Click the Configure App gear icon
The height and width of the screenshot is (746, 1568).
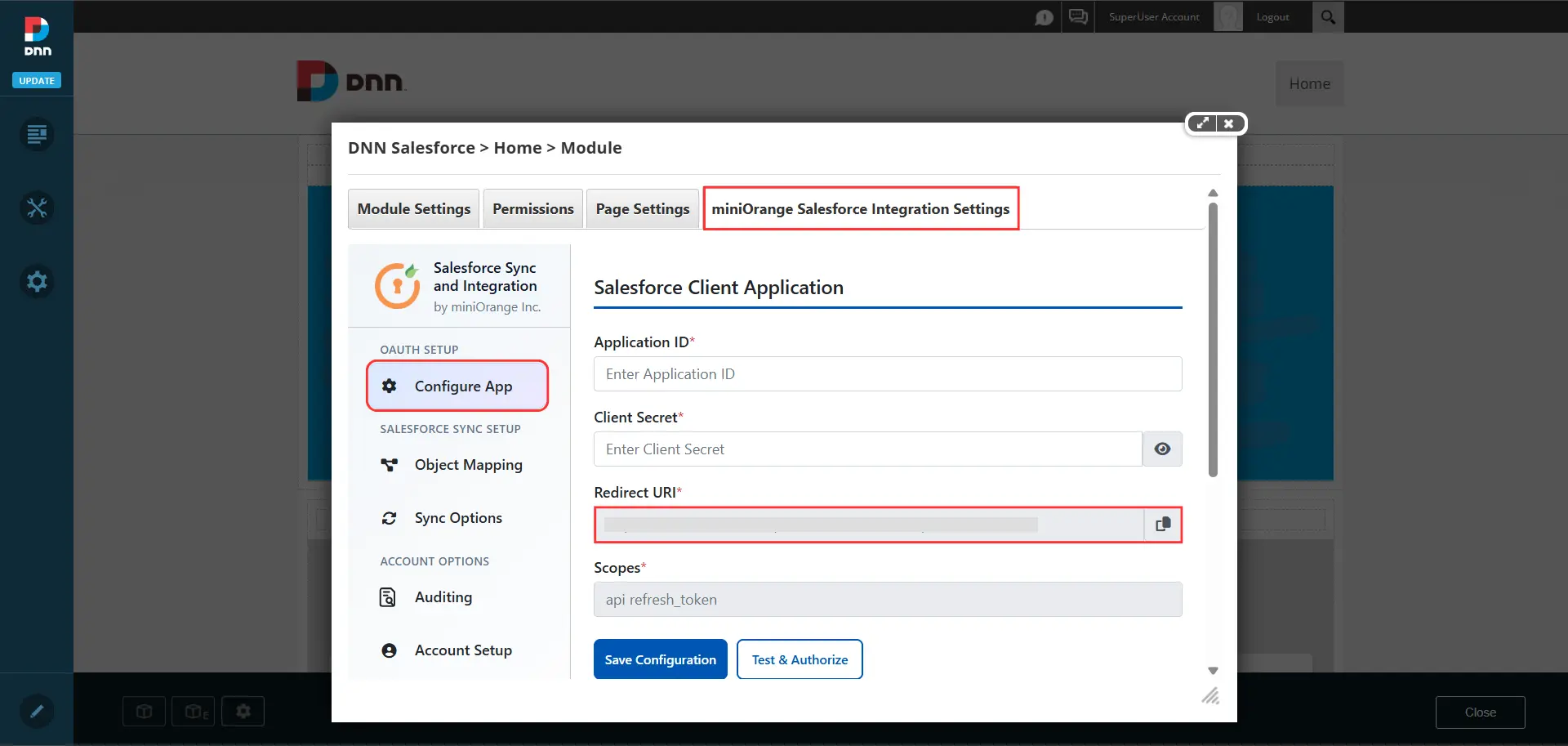(390, 386)
